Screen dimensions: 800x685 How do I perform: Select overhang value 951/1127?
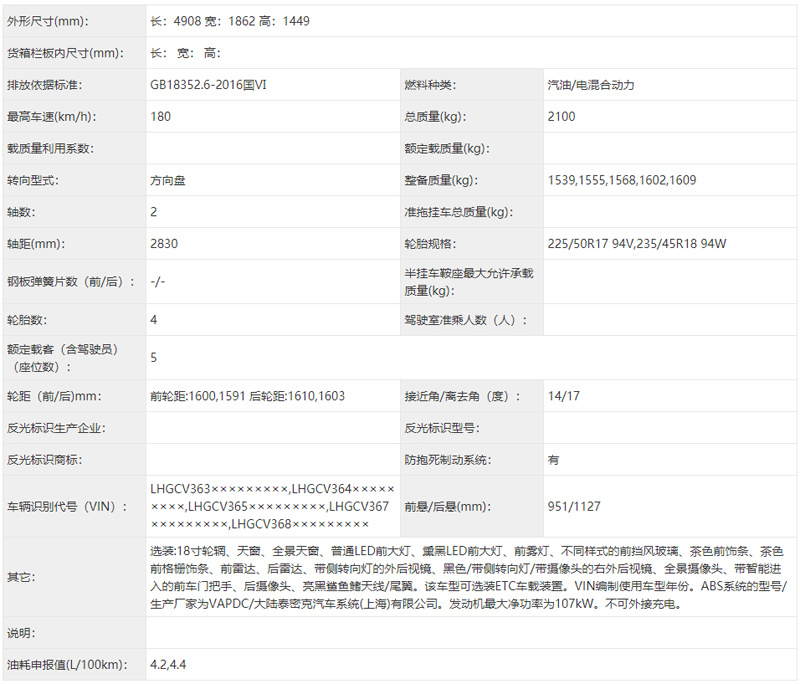[574, 506]
